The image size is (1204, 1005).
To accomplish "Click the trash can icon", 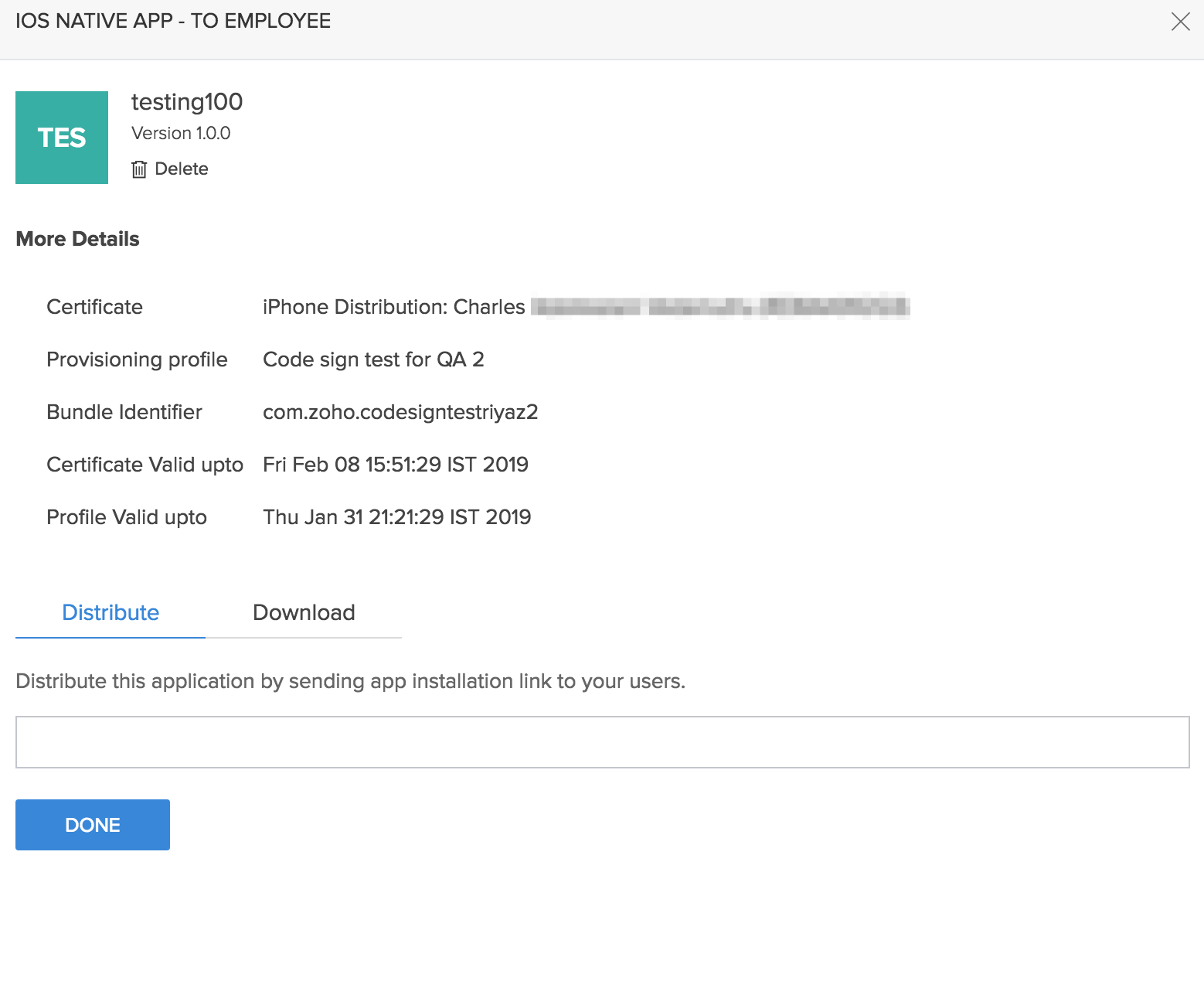I will 139,169.
